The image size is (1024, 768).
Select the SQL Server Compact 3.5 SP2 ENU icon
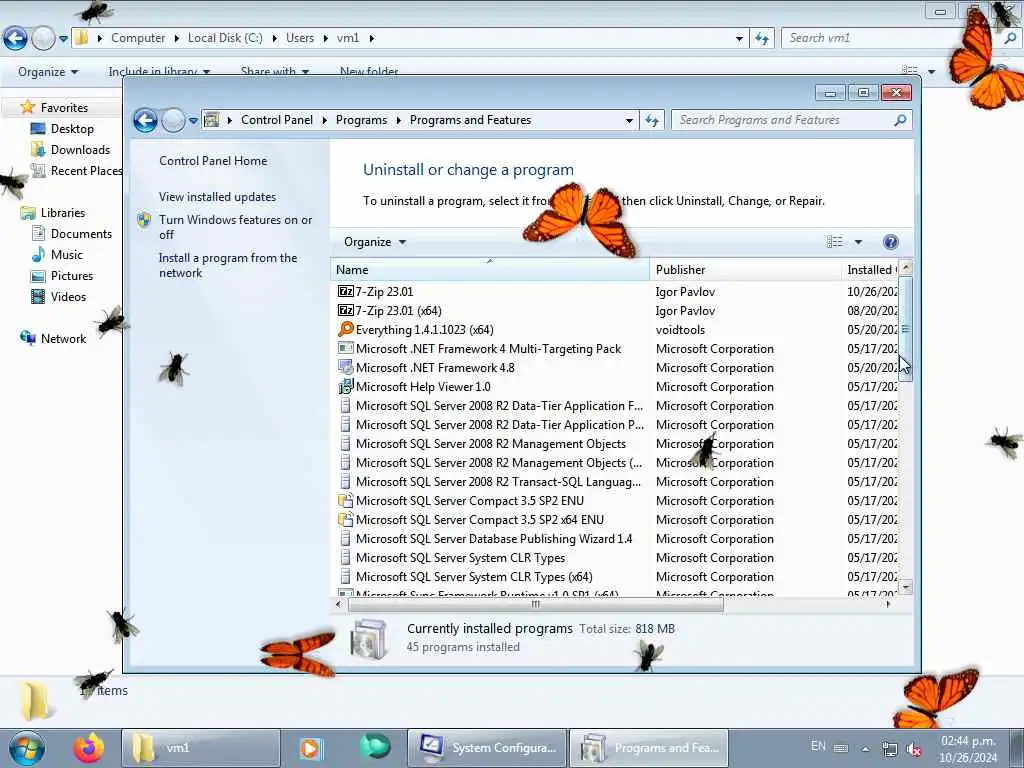[x=345, y=500]
